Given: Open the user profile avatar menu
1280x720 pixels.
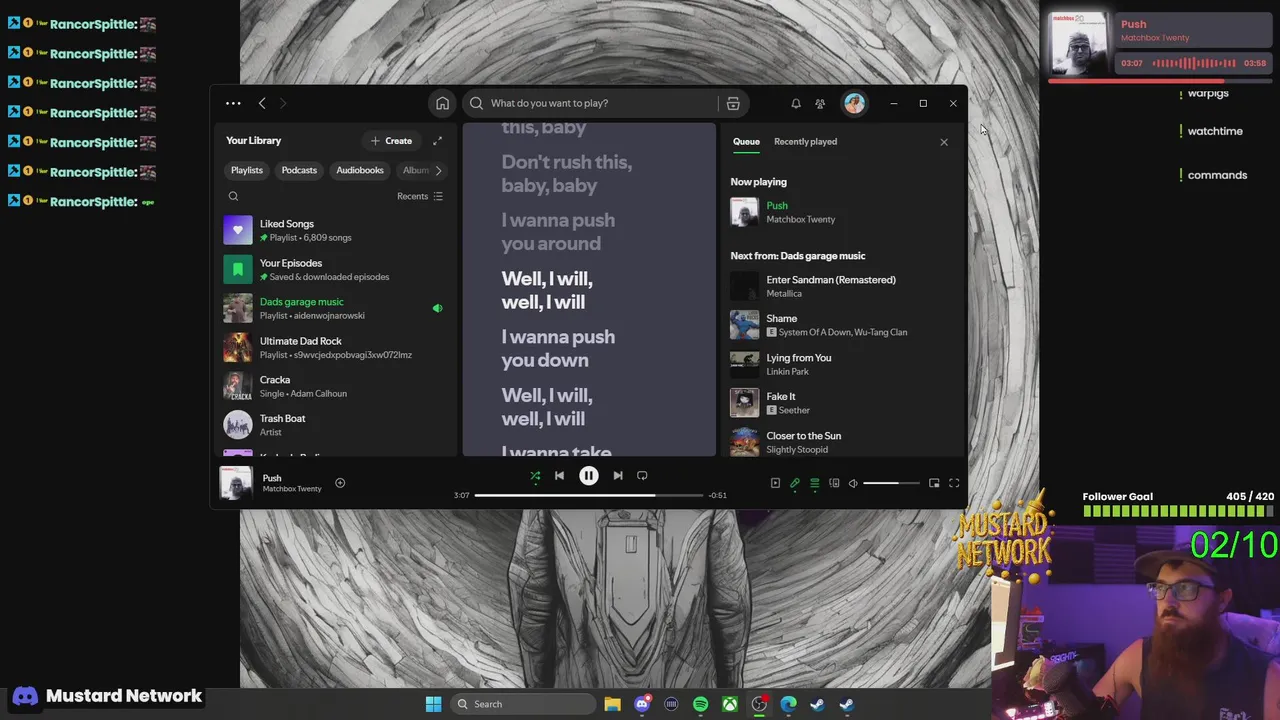Looking at the screenshot, I should pyautogui.click(x=854, y=103).
